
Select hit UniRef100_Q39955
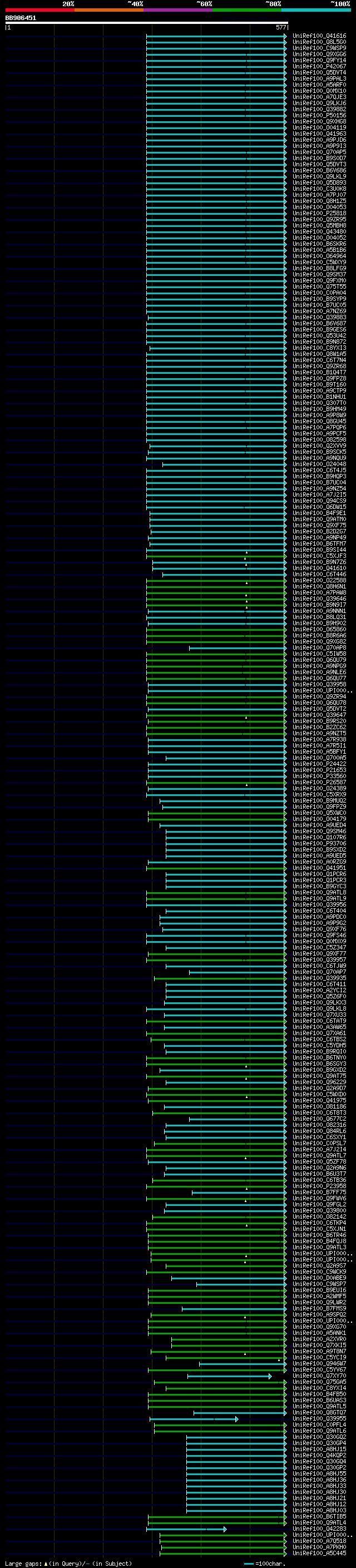[319, 1419]
